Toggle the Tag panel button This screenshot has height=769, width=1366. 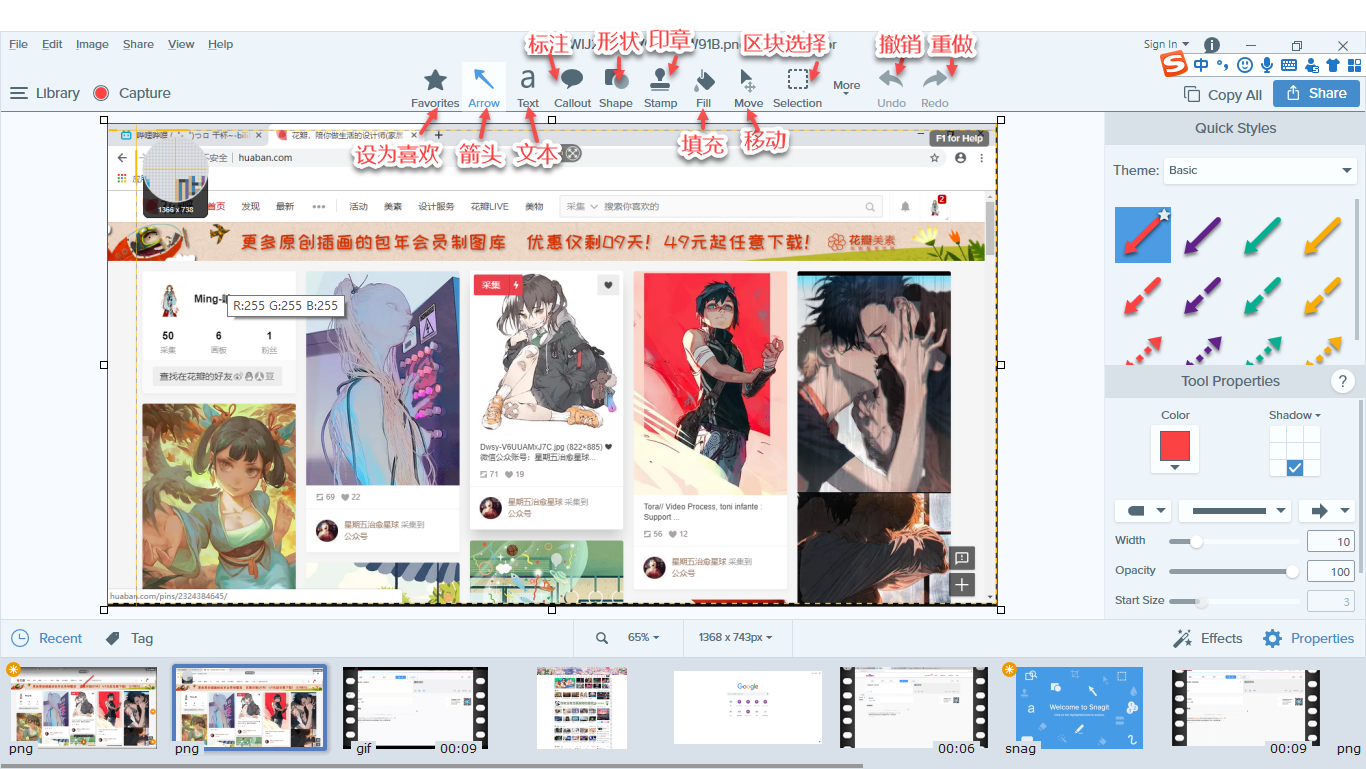(129, 638)
